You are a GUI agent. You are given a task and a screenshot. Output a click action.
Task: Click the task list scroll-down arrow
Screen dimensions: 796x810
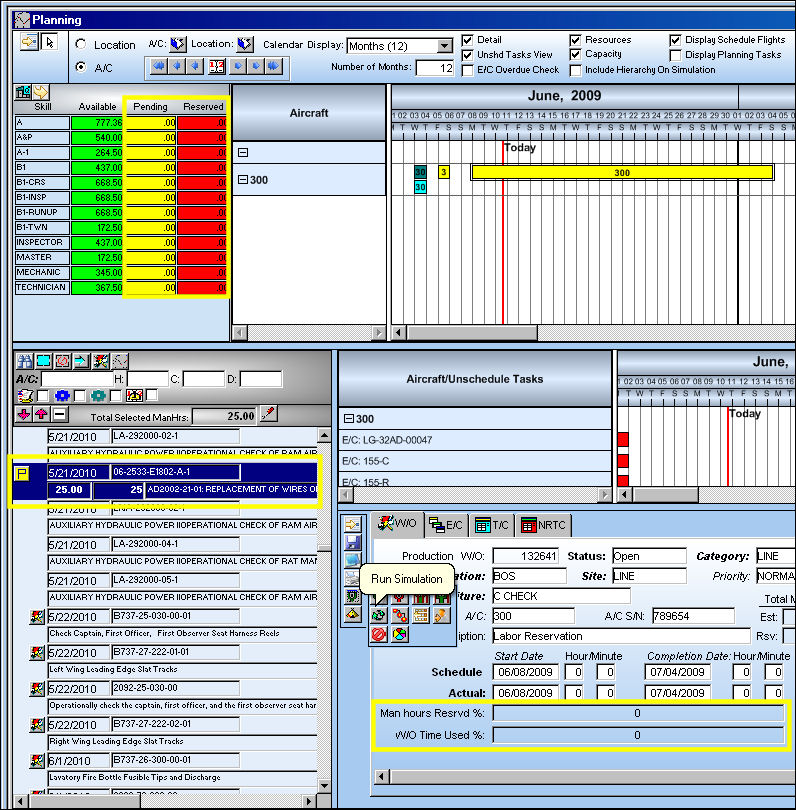324,786
